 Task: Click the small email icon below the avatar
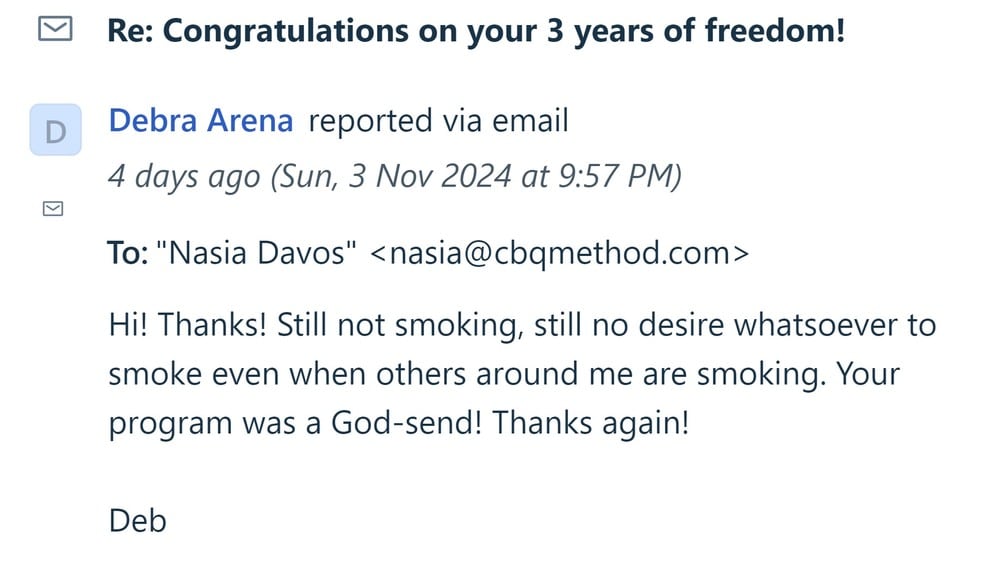pyautogui.click(x=54, y=208)
